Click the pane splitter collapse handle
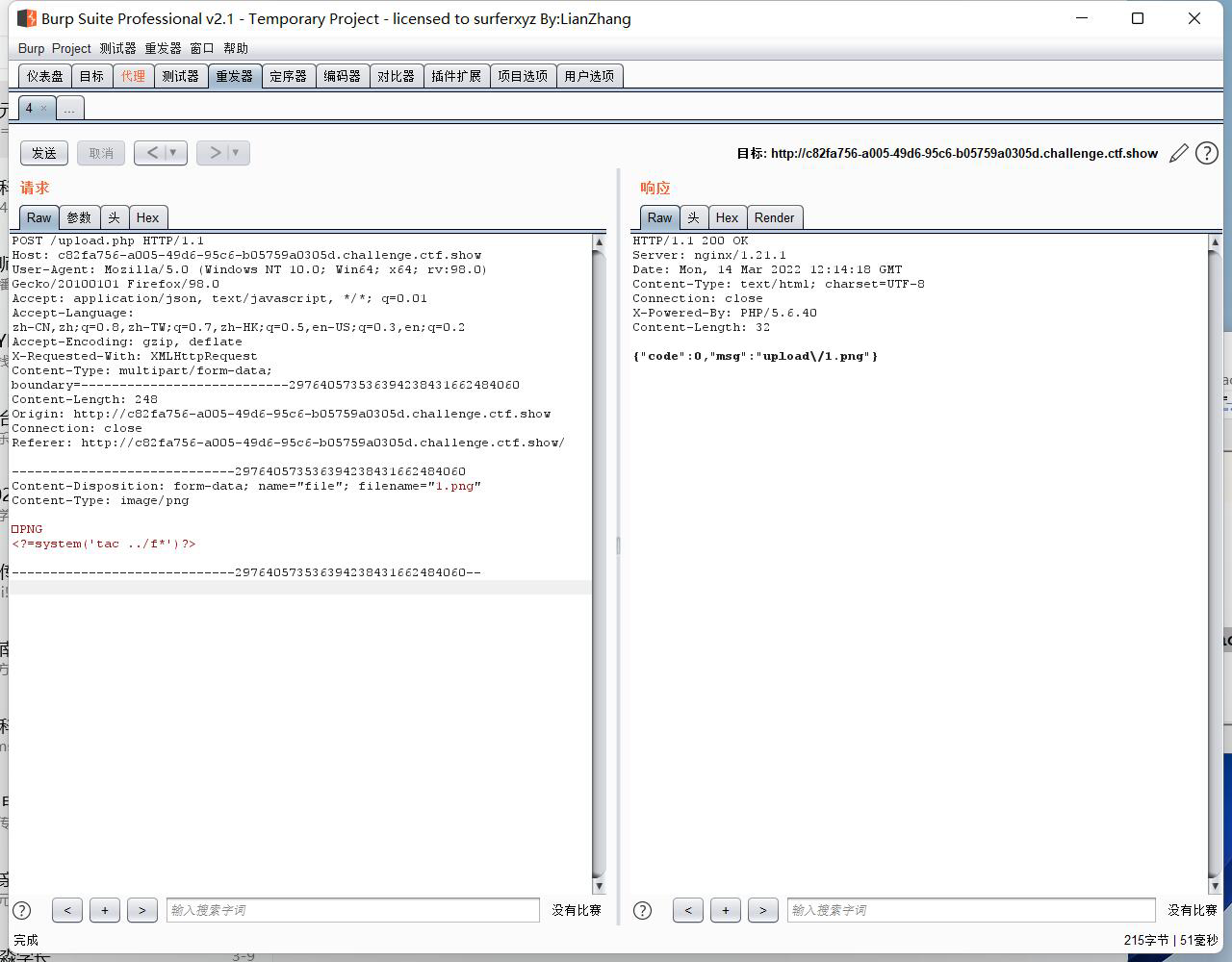This screenshot has width=1232, height=962. [x=618, y=545]
